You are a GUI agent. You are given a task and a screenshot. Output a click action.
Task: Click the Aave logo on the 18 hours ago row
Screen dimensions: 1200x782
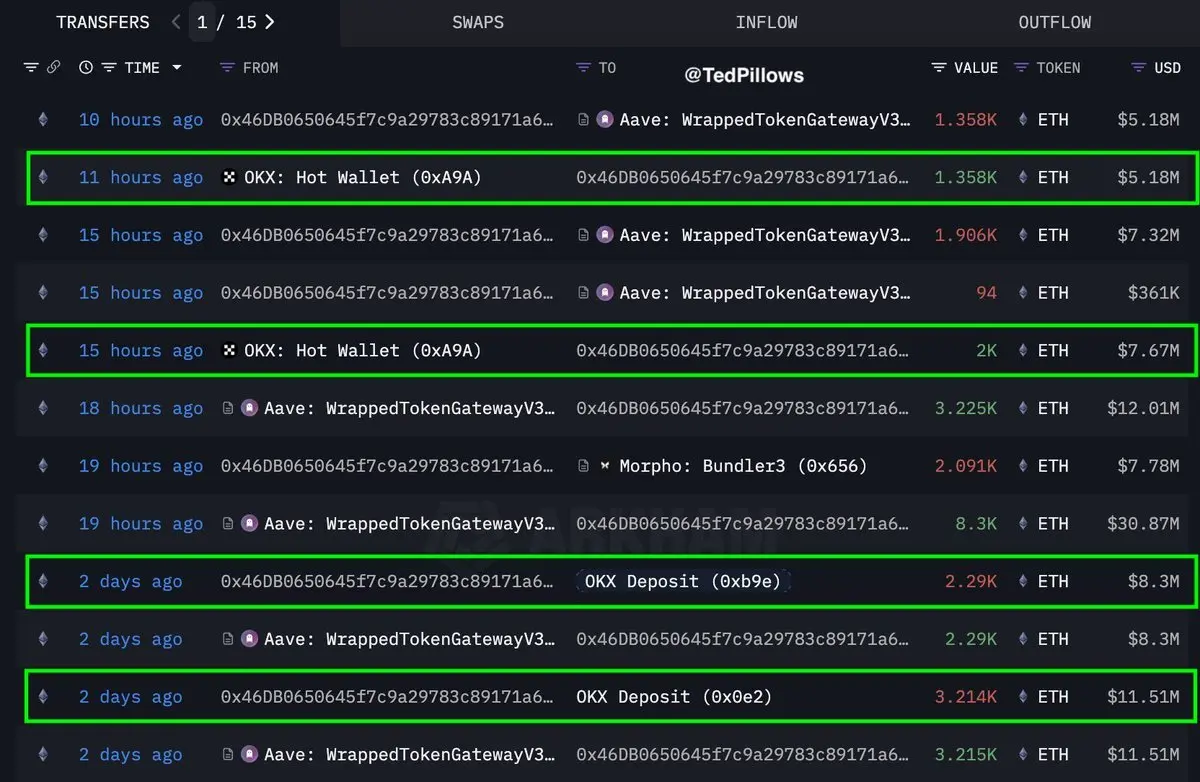coord(249,409)
